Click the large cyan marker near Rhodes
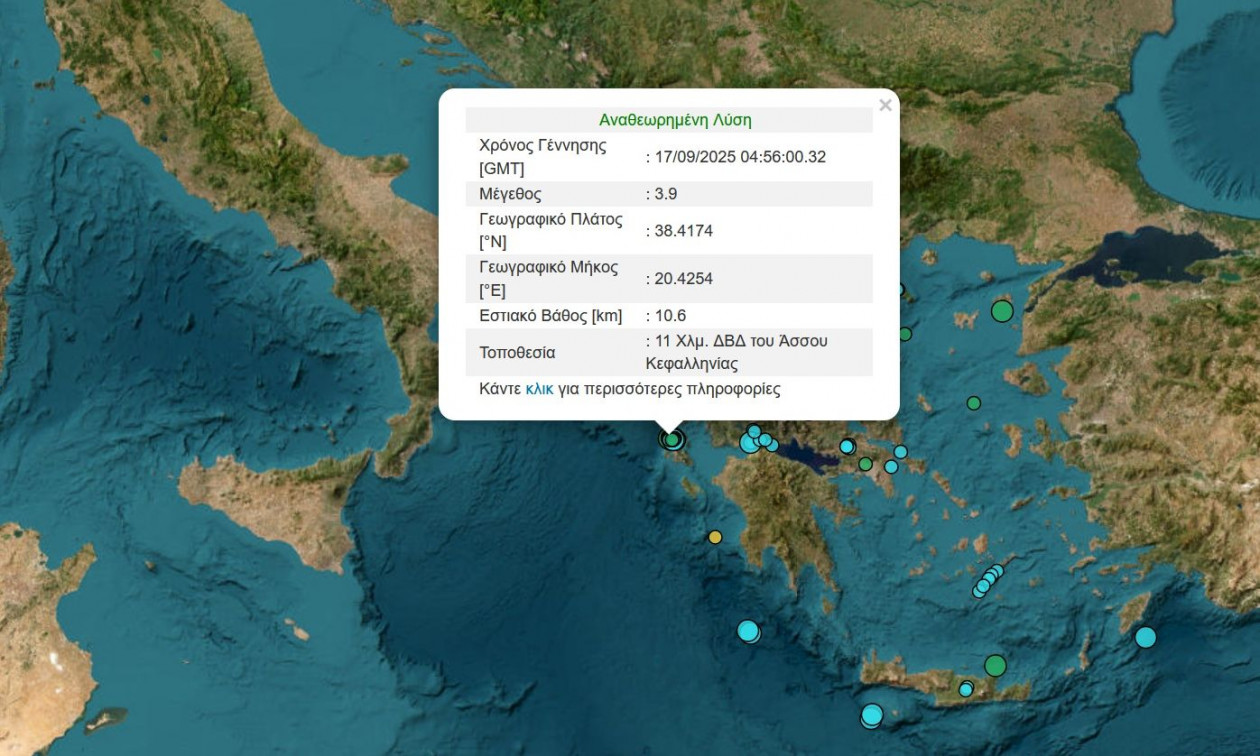Viewport: 1260px width, 756px height. (1145, 637)
